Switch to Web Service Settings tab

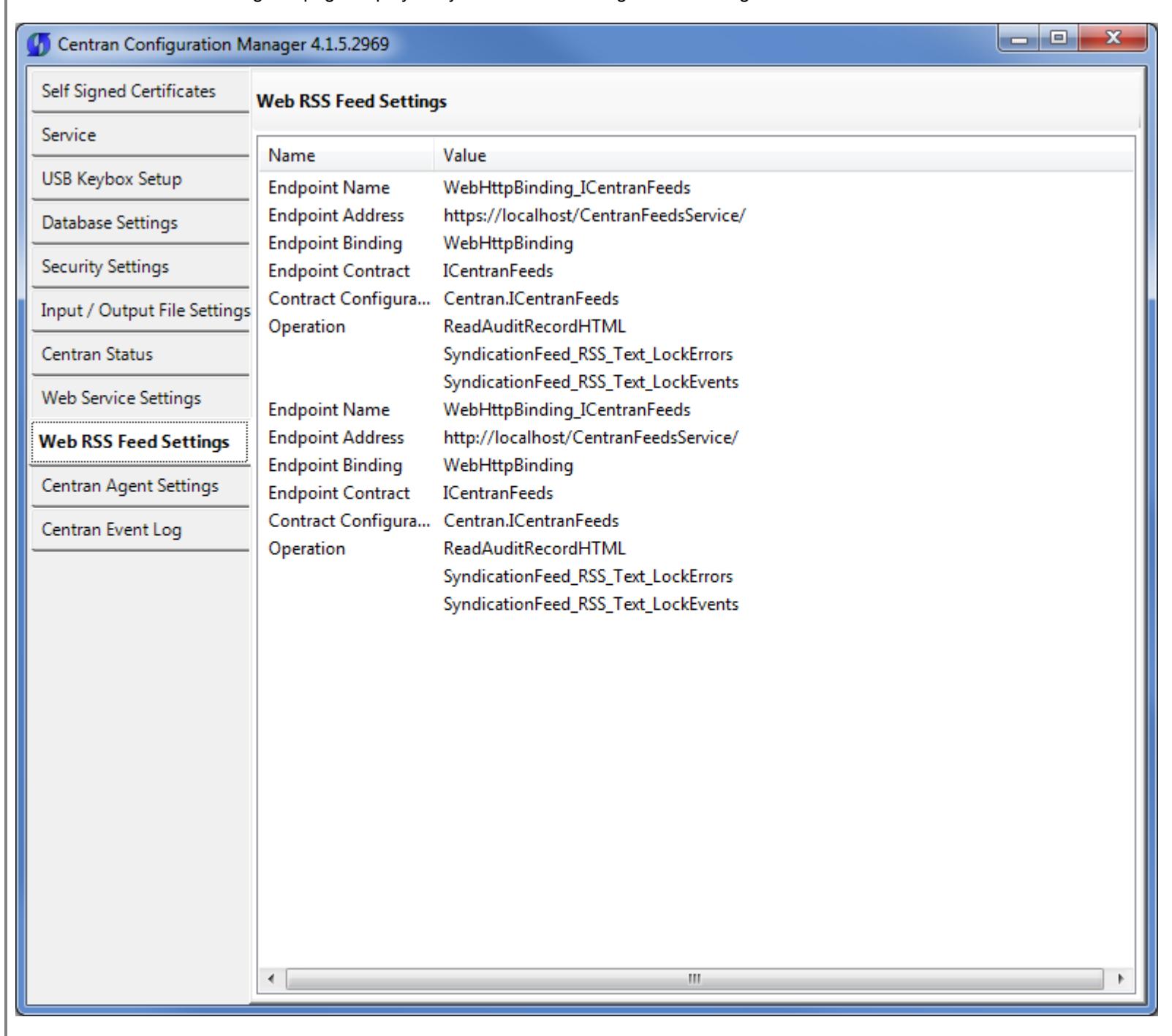(140, 398)
